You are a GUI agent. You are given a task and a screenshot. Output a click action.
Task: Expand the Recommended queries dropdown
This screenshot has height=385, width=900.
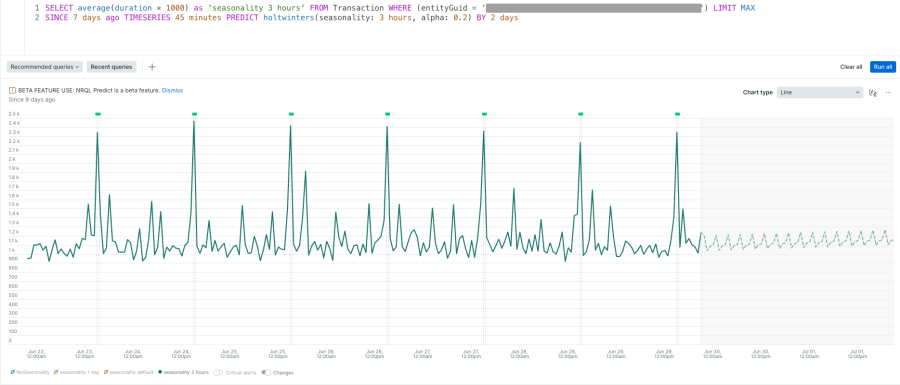[45, 67]
